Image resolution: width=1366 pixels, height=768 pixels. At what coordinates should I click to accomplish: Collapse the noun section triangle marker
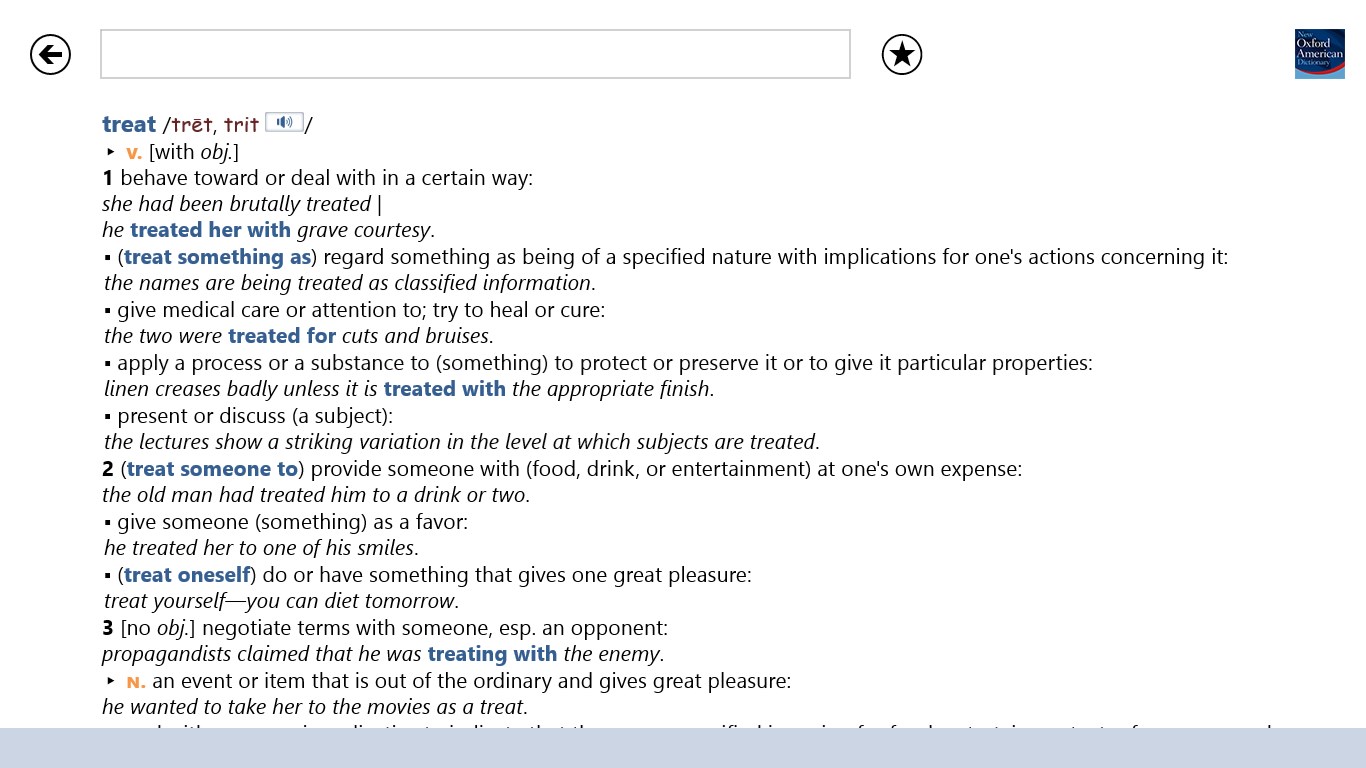[111, 681]
